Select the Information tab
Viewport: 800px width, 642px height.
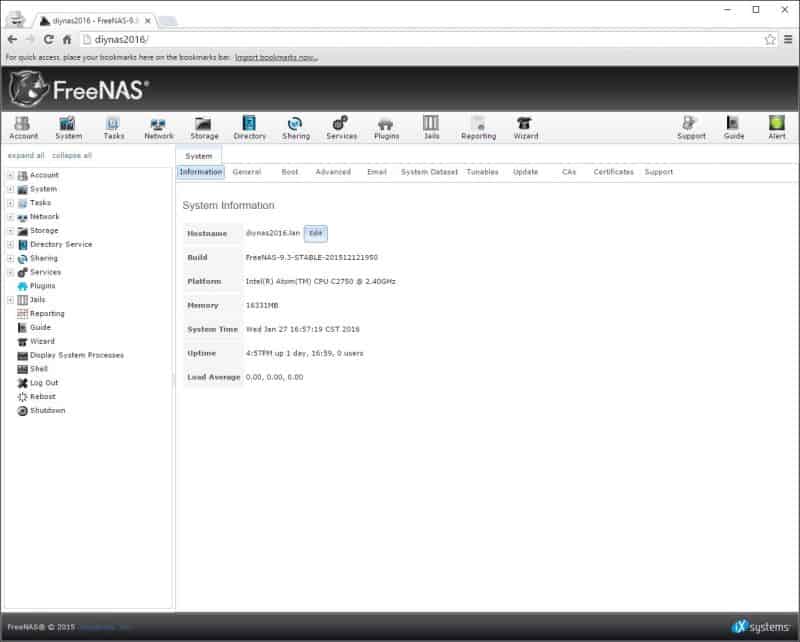point(201,172)
